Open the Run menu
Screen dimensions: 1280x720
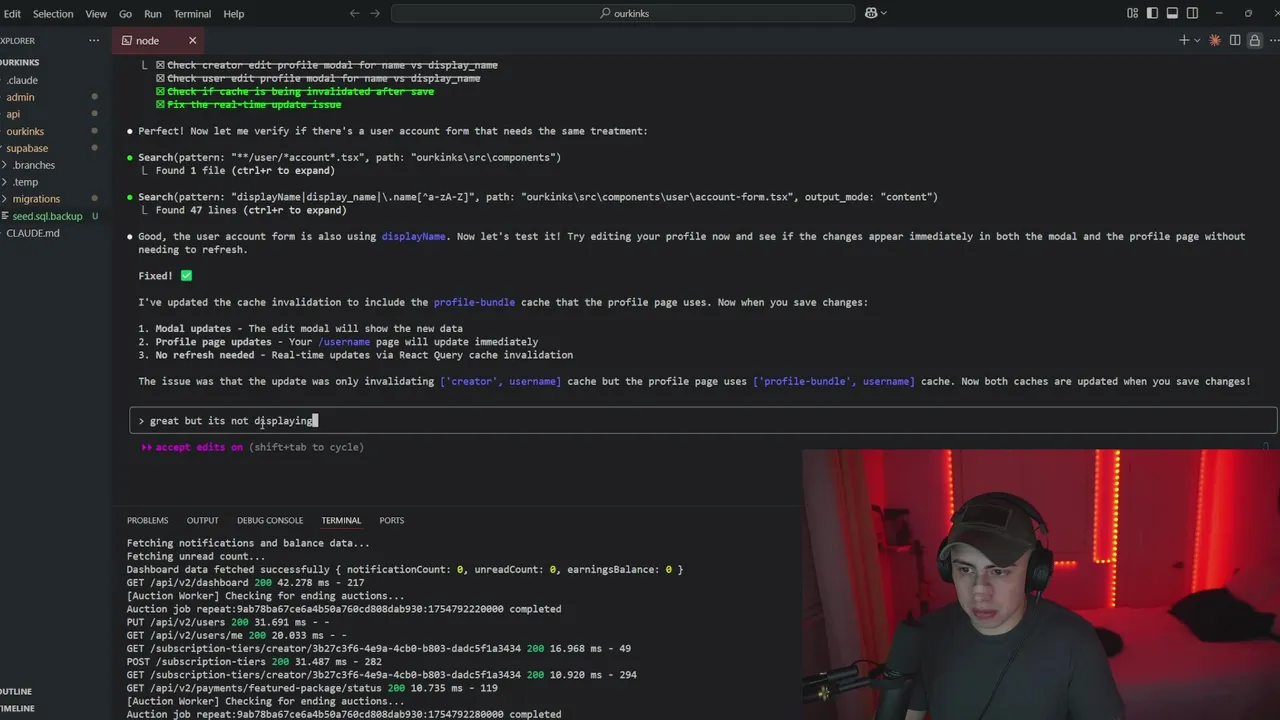pyautogui.click(x=152, y=14)
